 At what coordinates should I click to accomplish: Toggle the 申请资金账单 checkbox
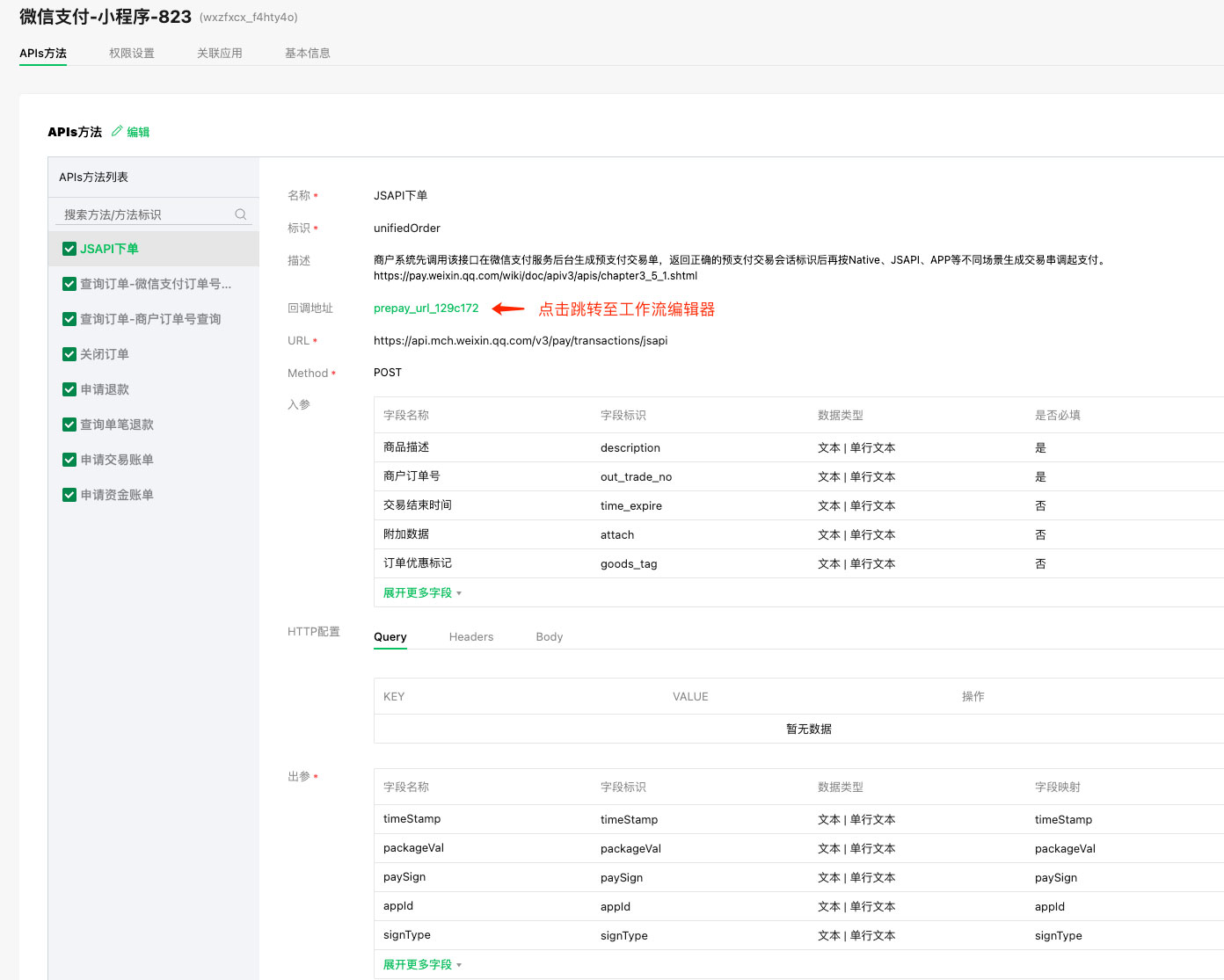tap(69, 495)
